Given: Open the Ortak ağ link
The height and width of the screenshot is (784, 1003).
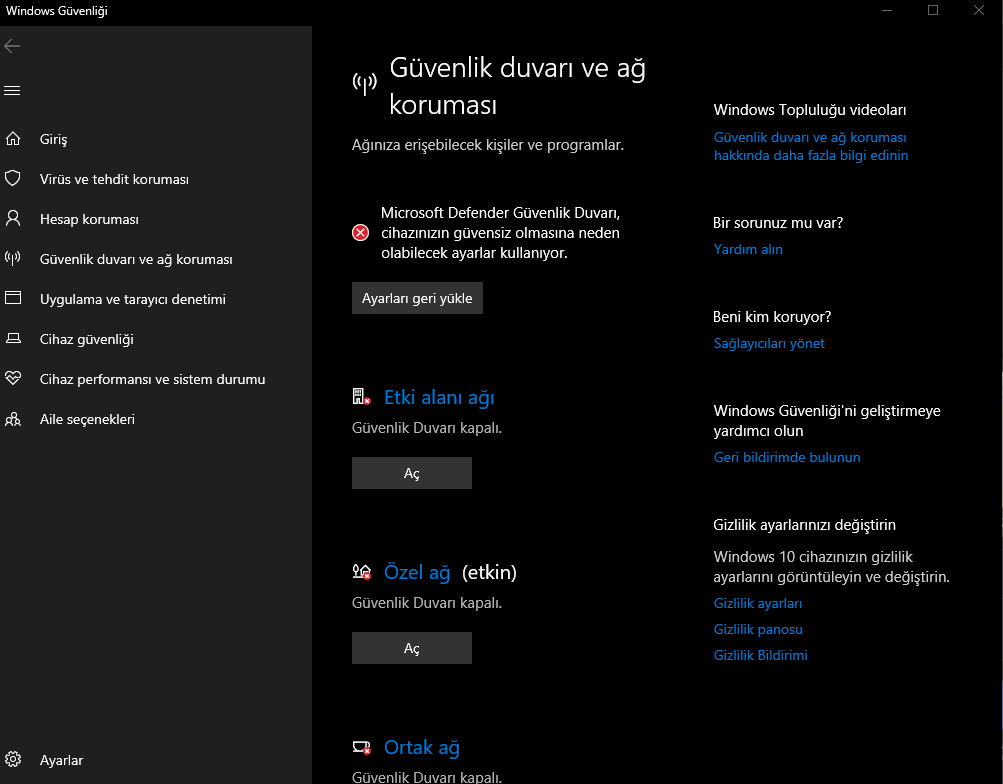Looking at the screenshot, I should [422, 747].
